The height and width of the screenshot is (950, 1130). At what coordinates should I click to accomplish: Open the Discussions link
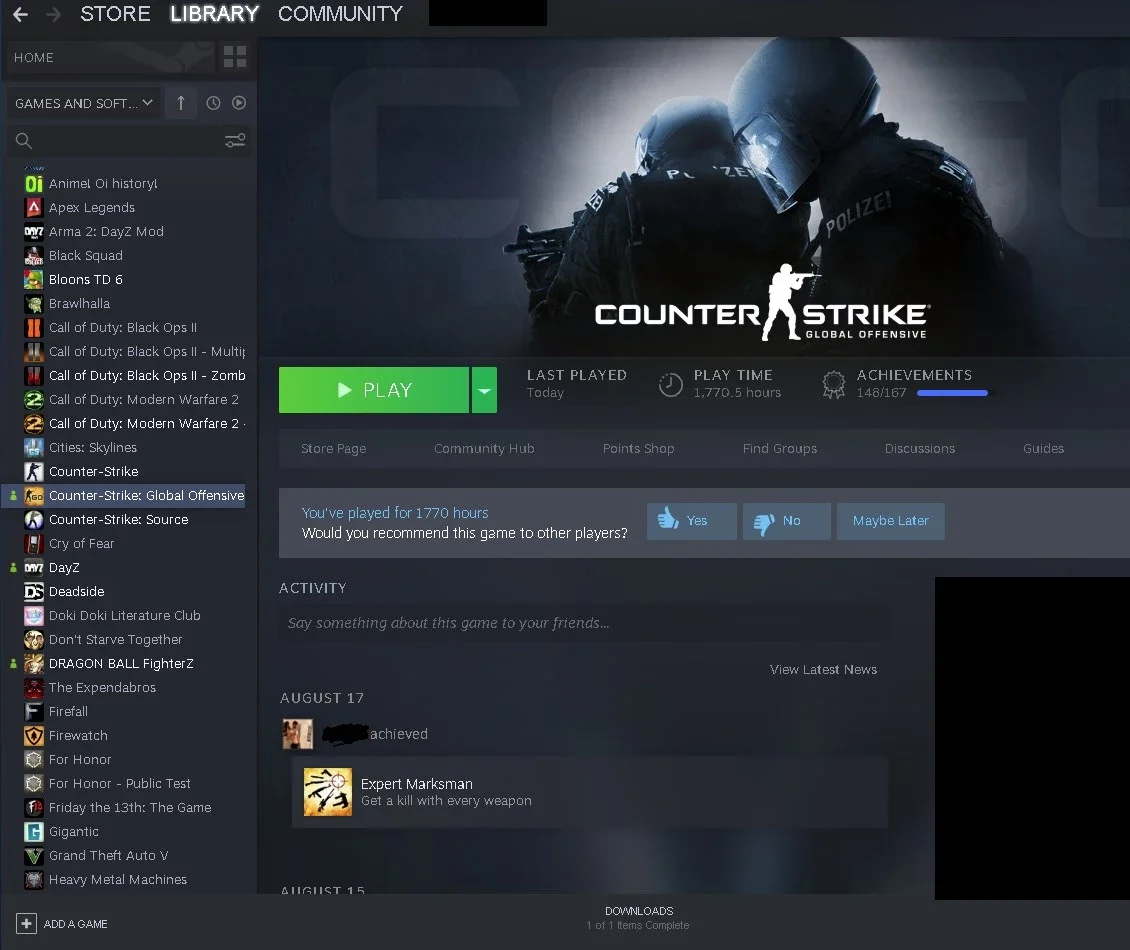click(920, 448)
